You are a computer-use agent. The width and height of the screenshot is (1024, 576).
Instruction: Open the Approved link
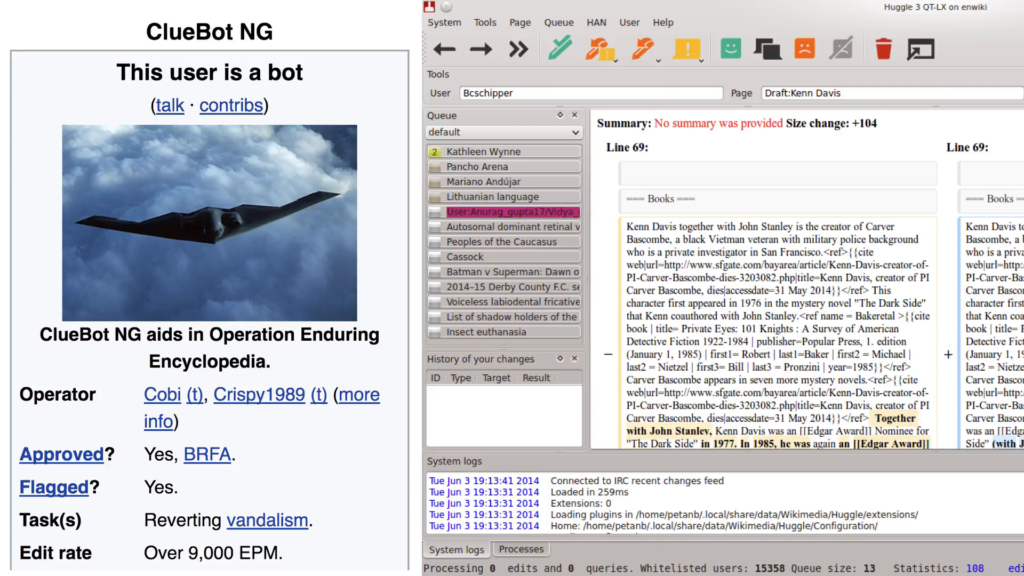click(61, 454)
